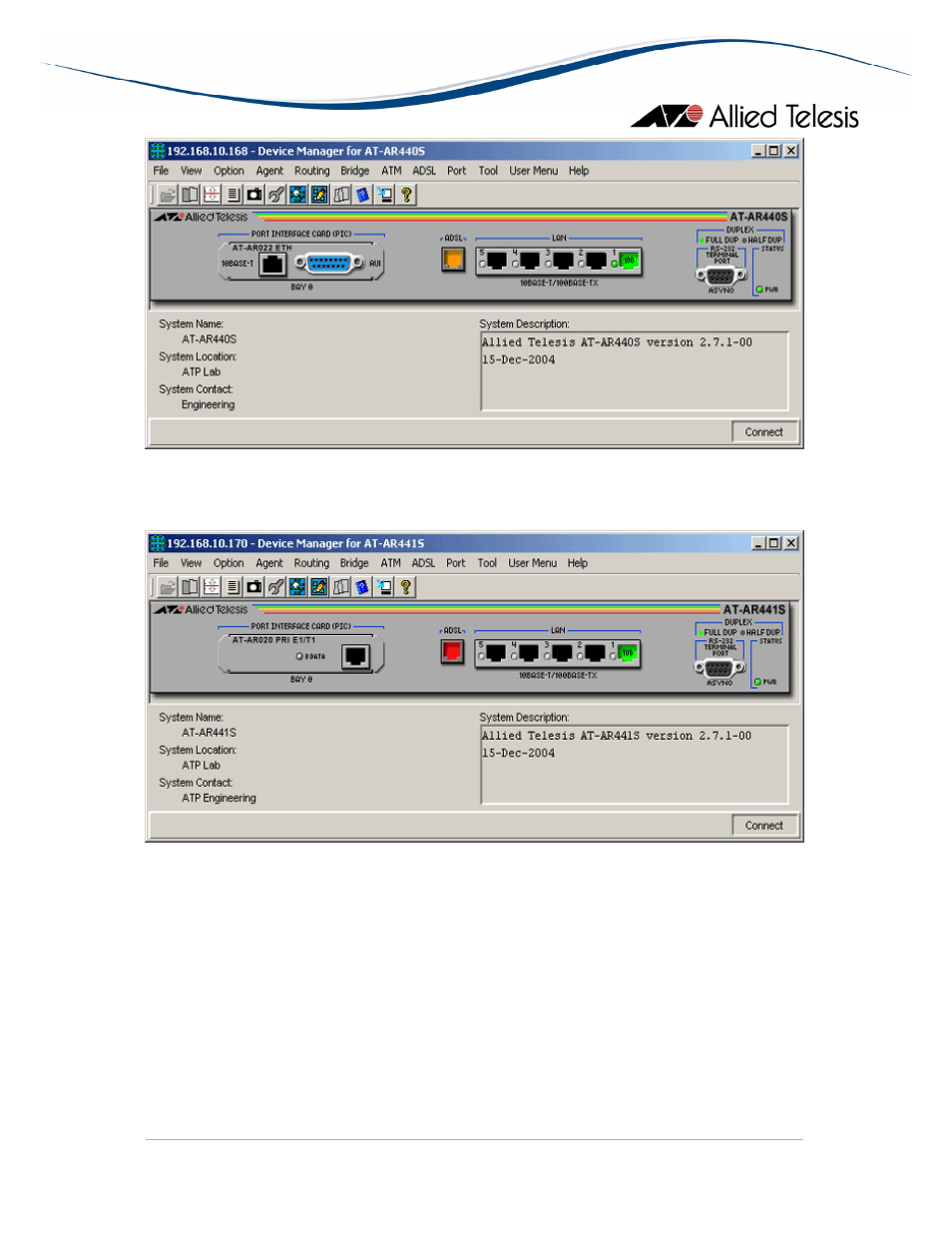Open View menu in AT-AR441S window
952x1233 pixels.
click(191, 563)
